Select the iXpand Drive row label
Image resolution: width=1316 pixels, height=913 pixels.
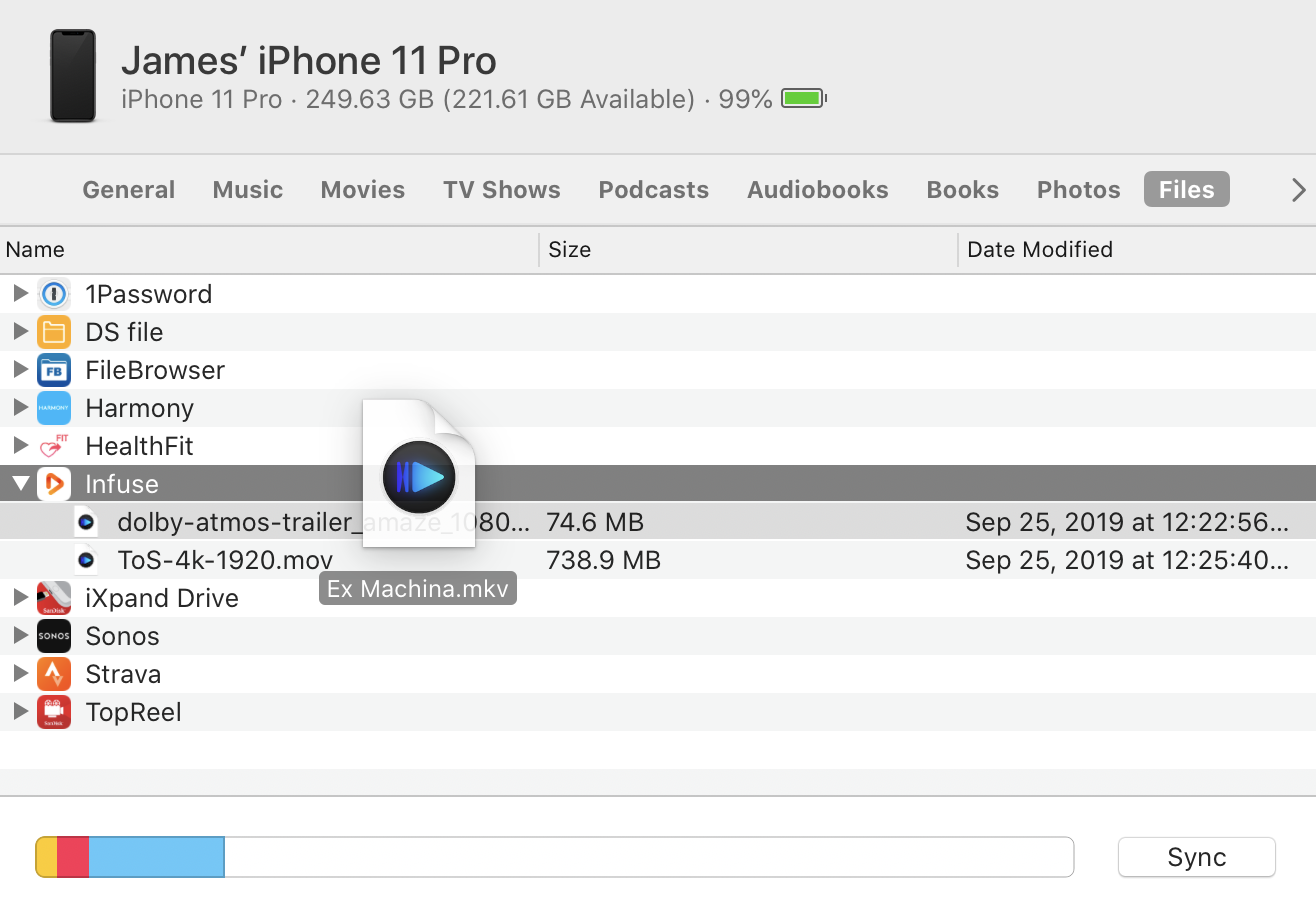[162, 598]
